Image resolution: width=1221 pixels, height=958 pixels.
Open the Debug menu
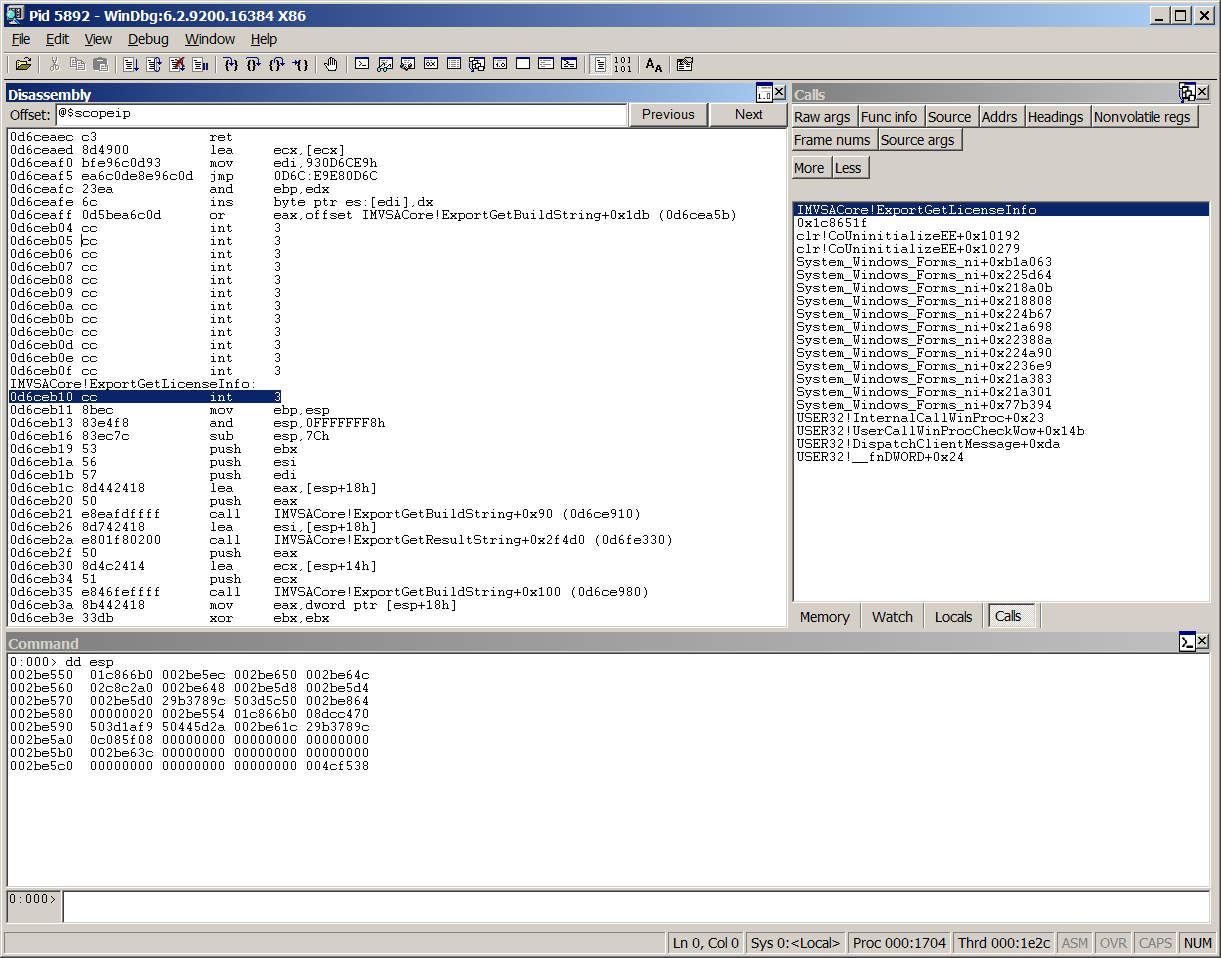point(148,39)
